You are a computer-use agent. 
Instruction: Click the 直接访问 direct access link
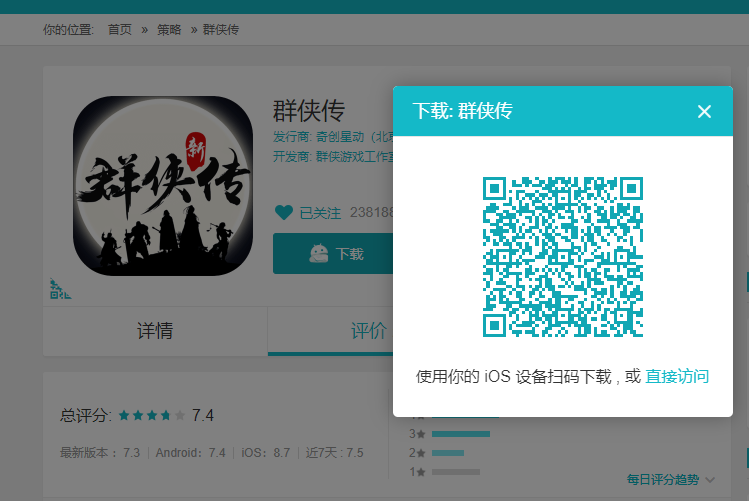[x=677, y=377]
